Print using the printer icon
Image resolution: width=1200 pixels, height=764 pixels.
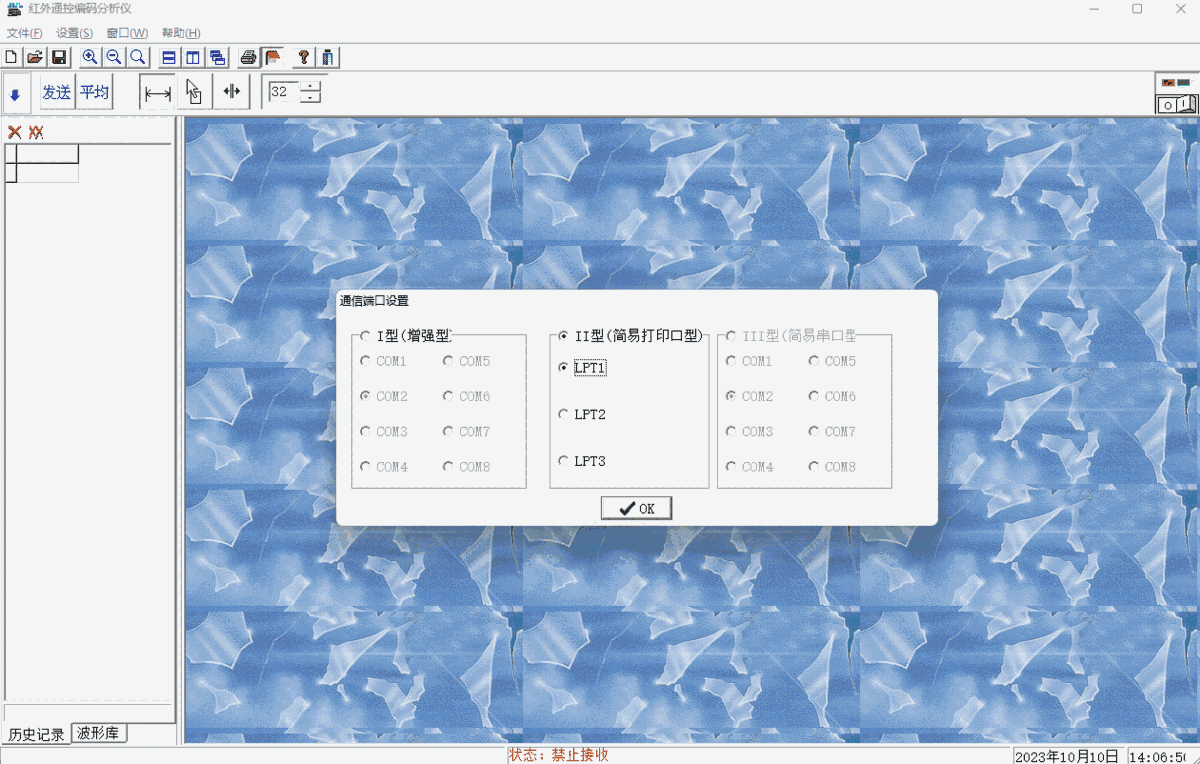[x=248, y=57]
